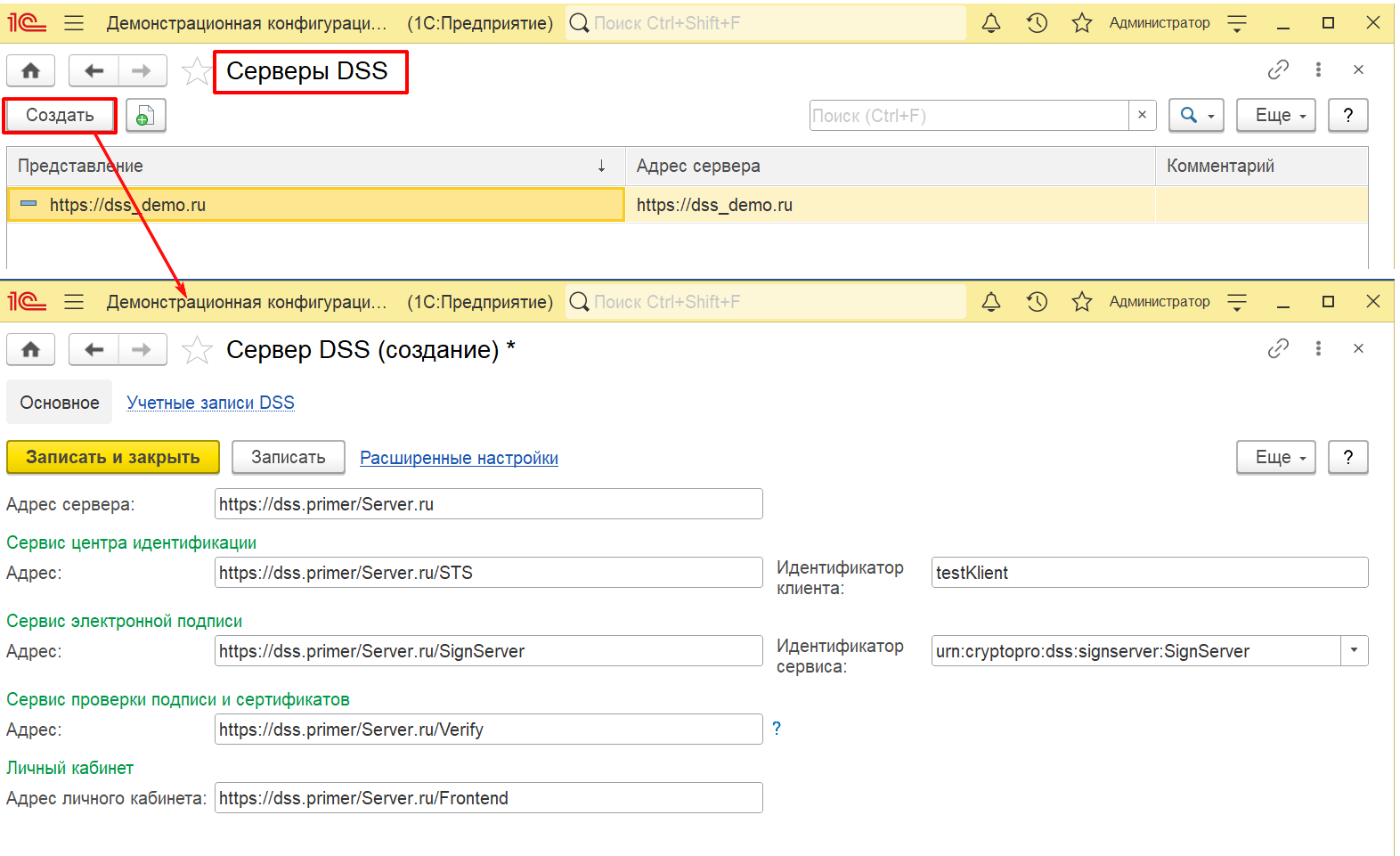Open service menu next to Администратор in lower window
The image size is (1400, 856).
1237,302
